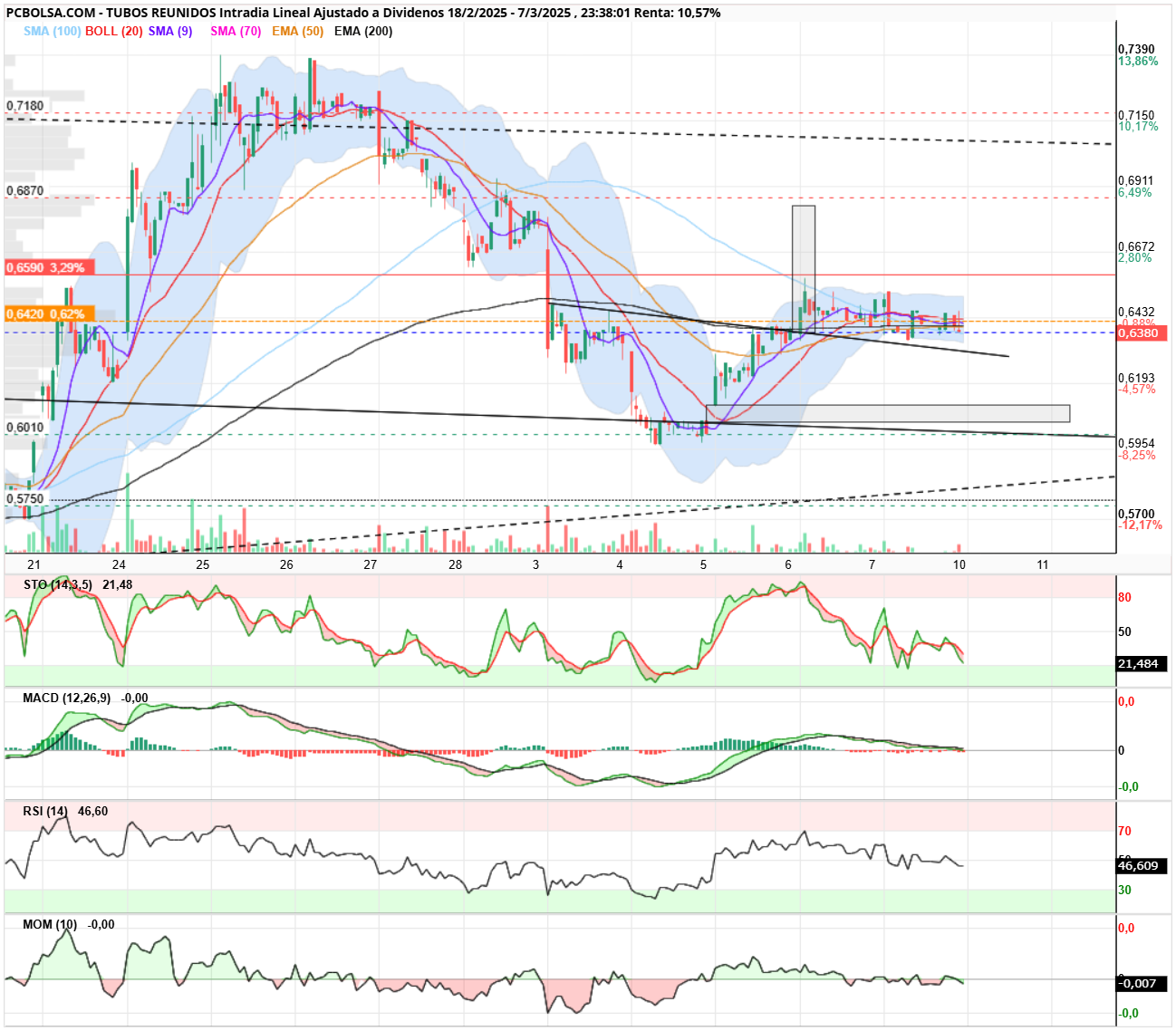Click the MACD (12,26,9) indicator title
This screenshot has height=1031, width=1176.
[x=67, y=699]
